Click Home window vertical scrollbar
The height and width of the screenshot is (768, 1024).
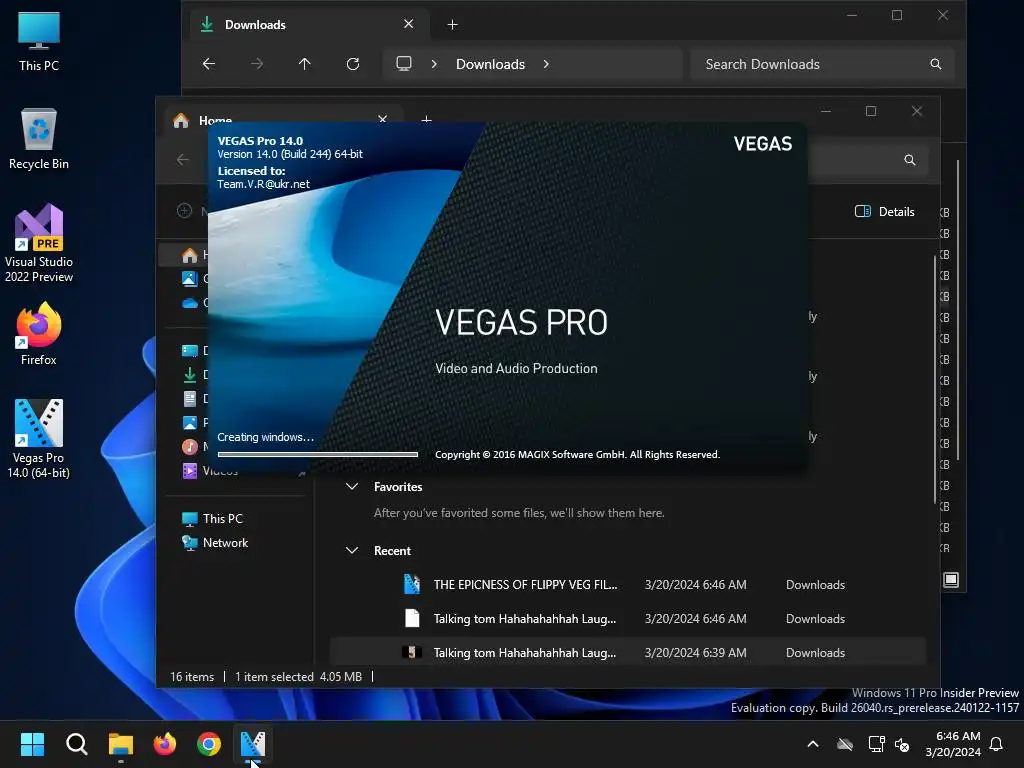935,379
